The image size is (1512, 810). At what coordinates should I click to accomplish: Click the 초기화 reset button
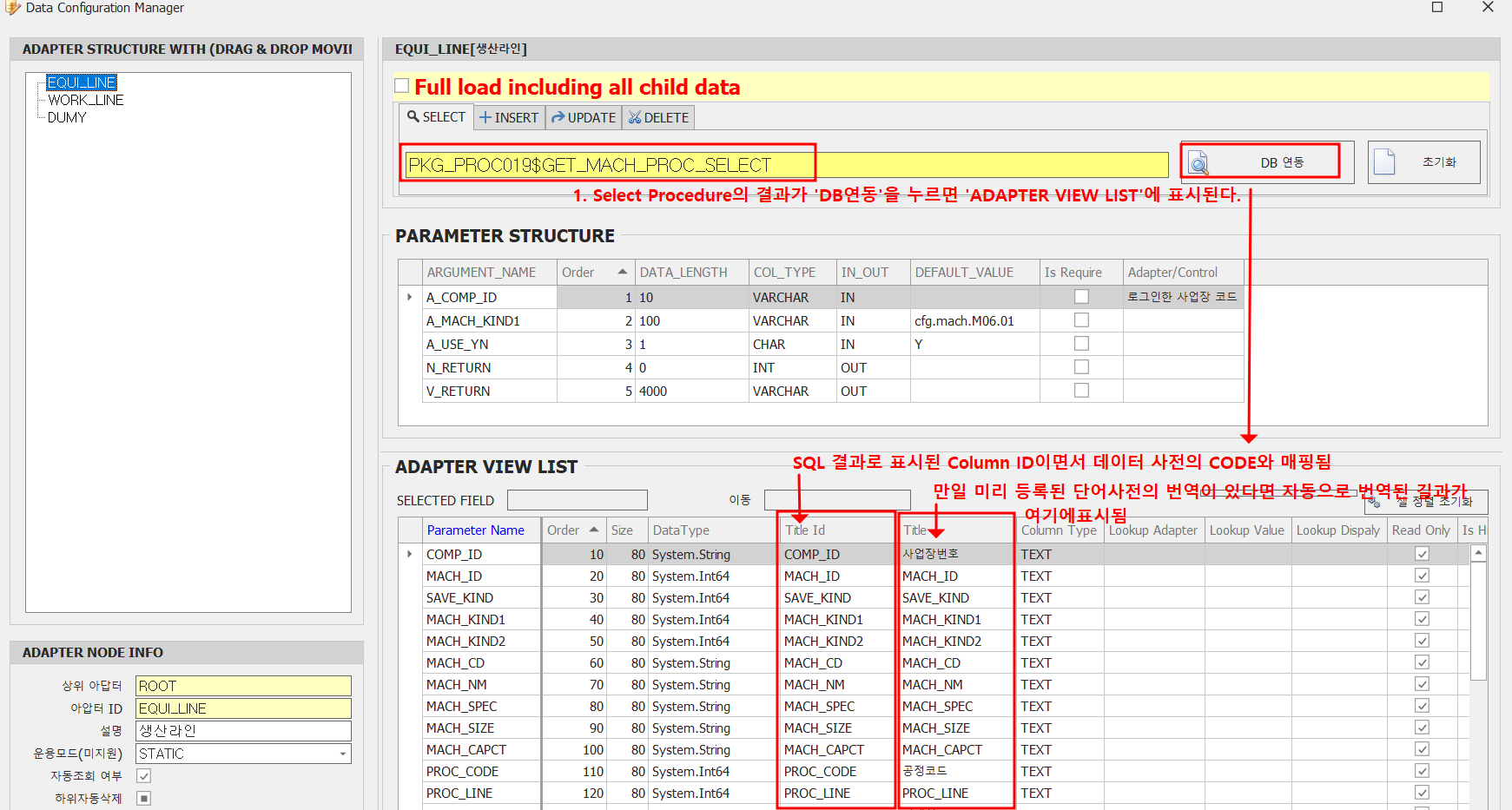coord(1423,162)
